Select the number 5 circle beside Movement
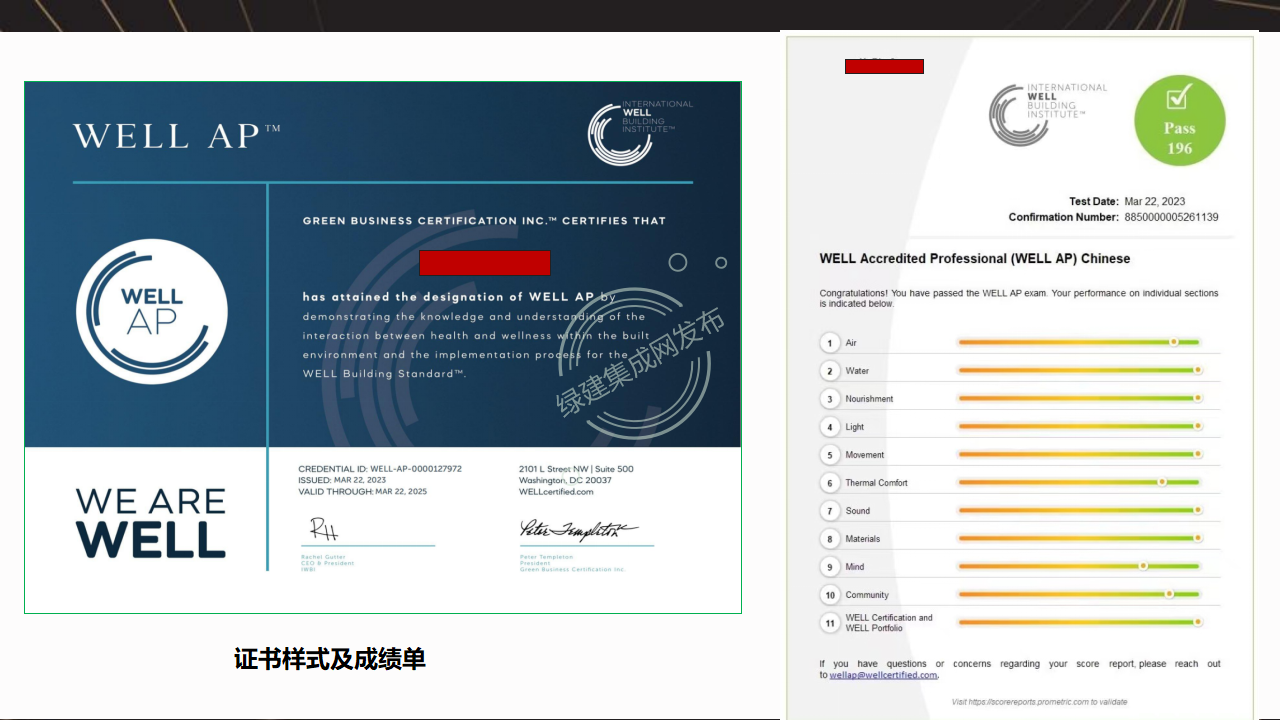This screenshot has width=1280, height=720. click(829, 455)
